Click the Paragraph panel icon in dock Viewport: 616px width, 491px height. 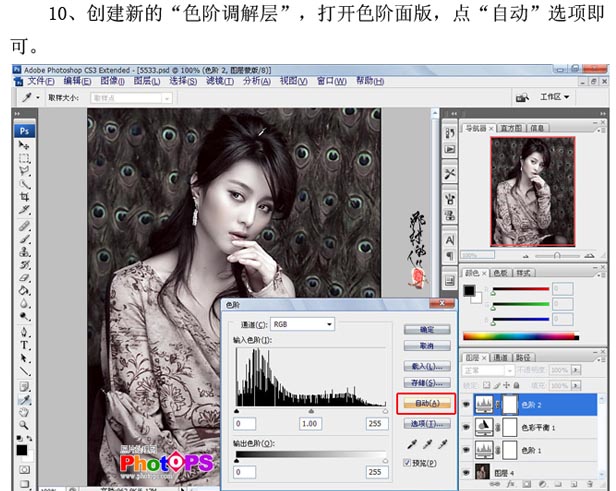[450, 256]
